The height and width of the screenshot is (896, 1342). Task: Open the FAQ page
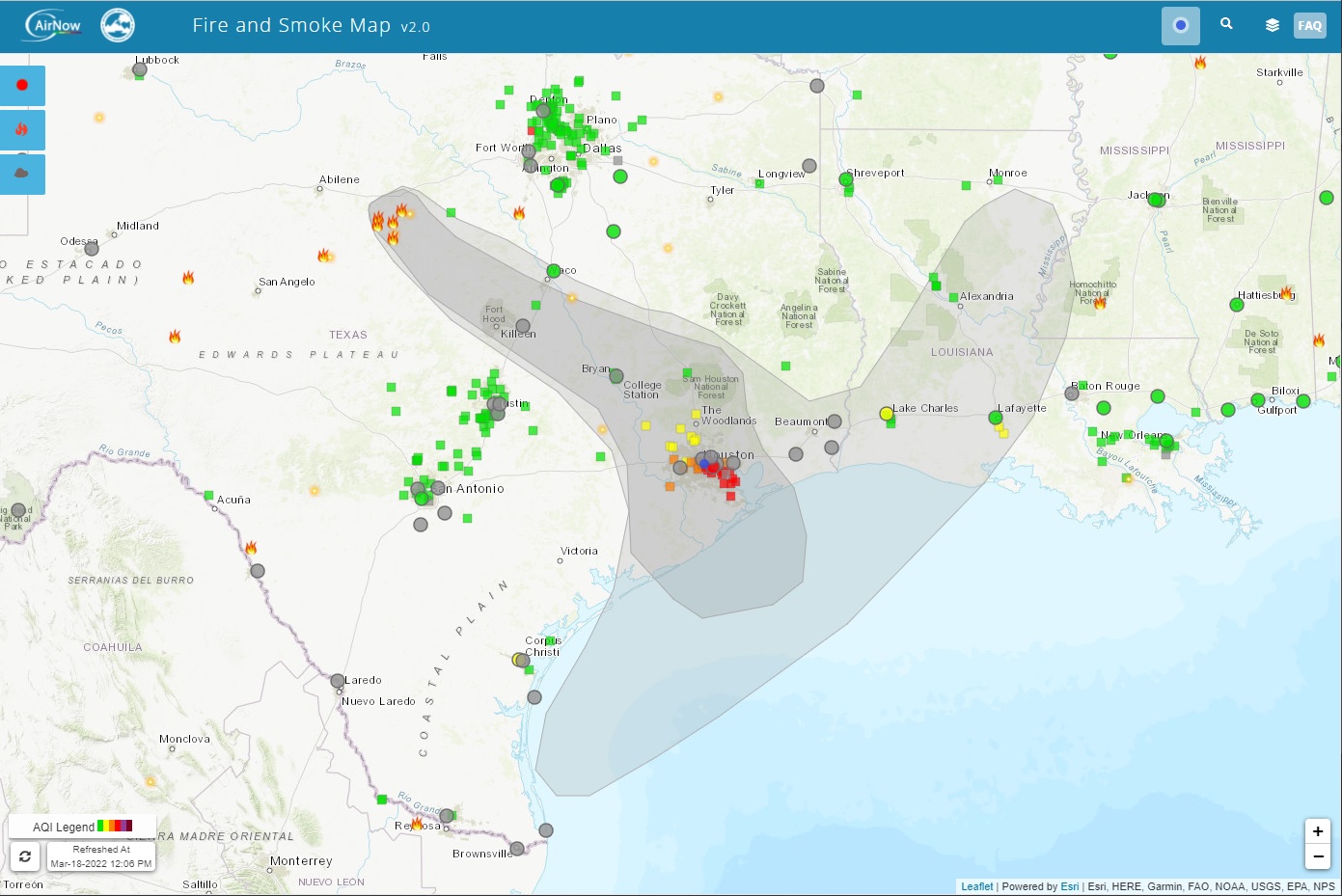[x=1309, y=25]
